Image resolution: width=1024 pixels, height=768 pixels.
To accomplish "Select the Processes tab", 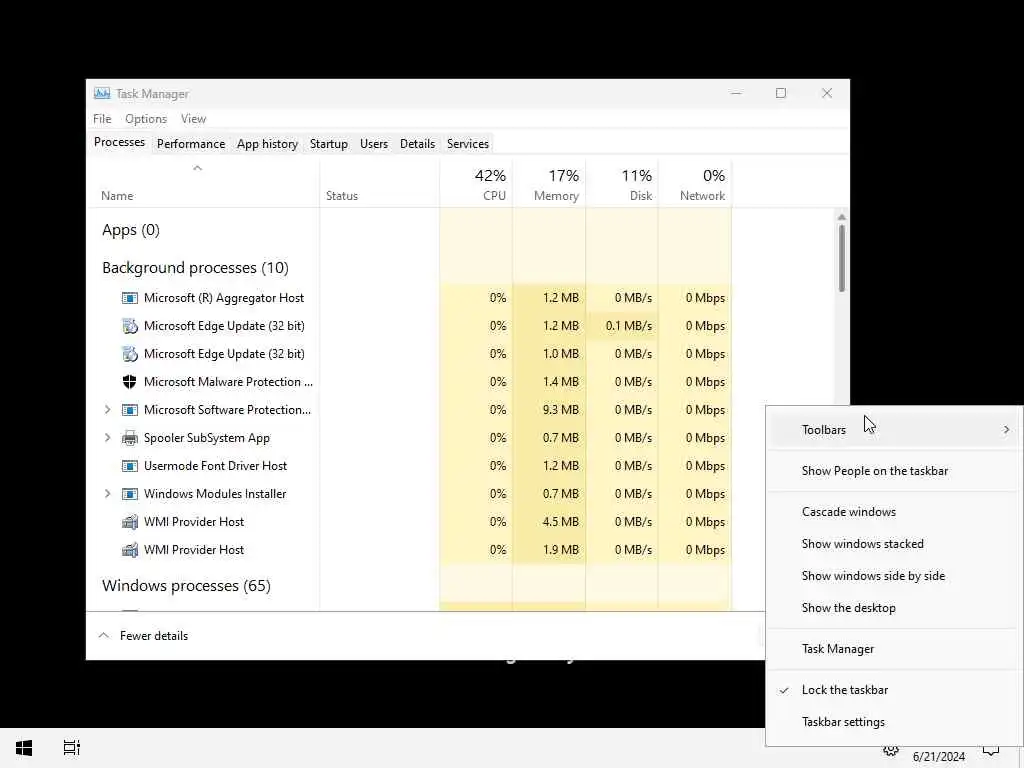I will (120, 142).
